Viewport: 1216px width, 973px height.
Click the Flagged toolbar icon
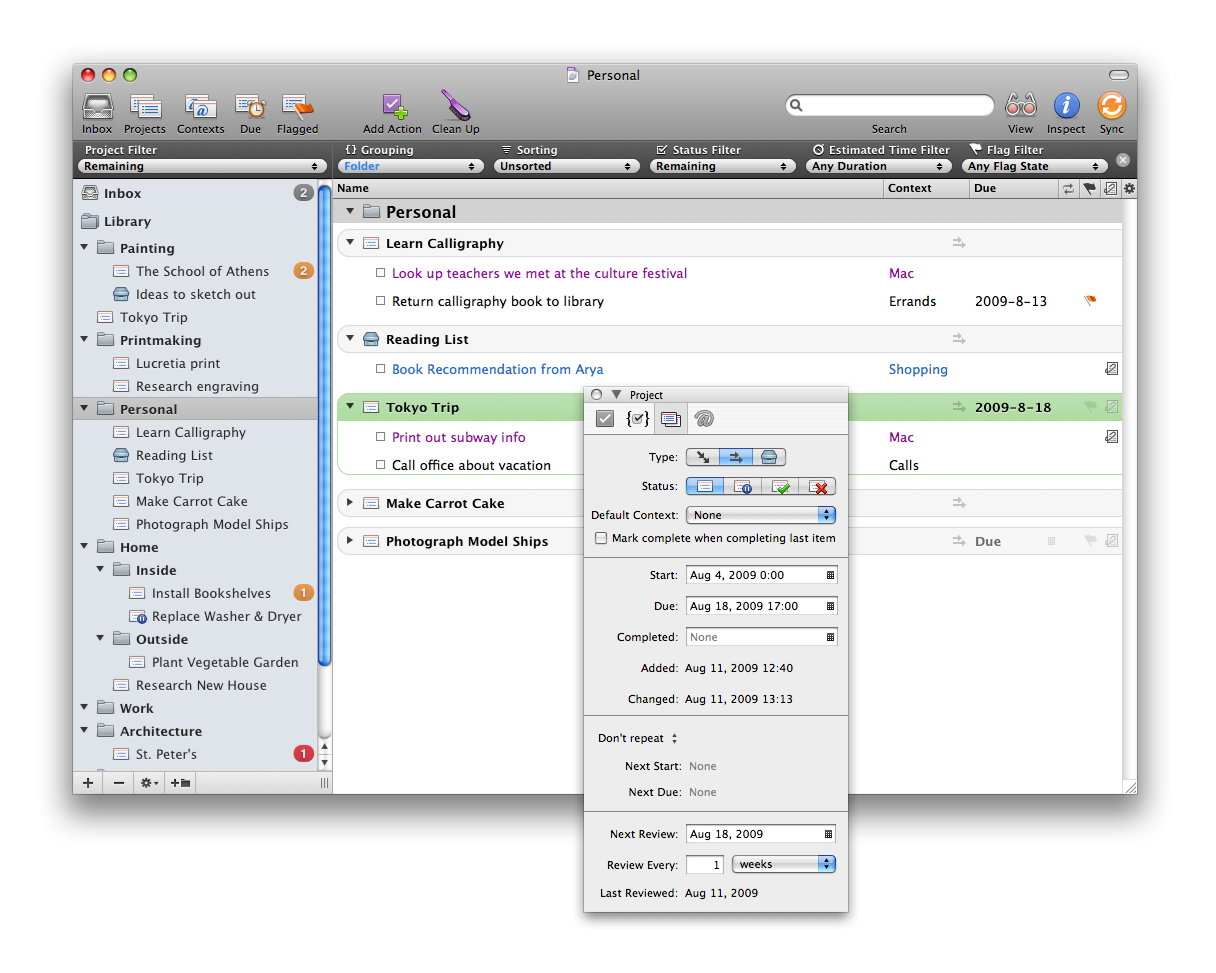tap(297, 107)
